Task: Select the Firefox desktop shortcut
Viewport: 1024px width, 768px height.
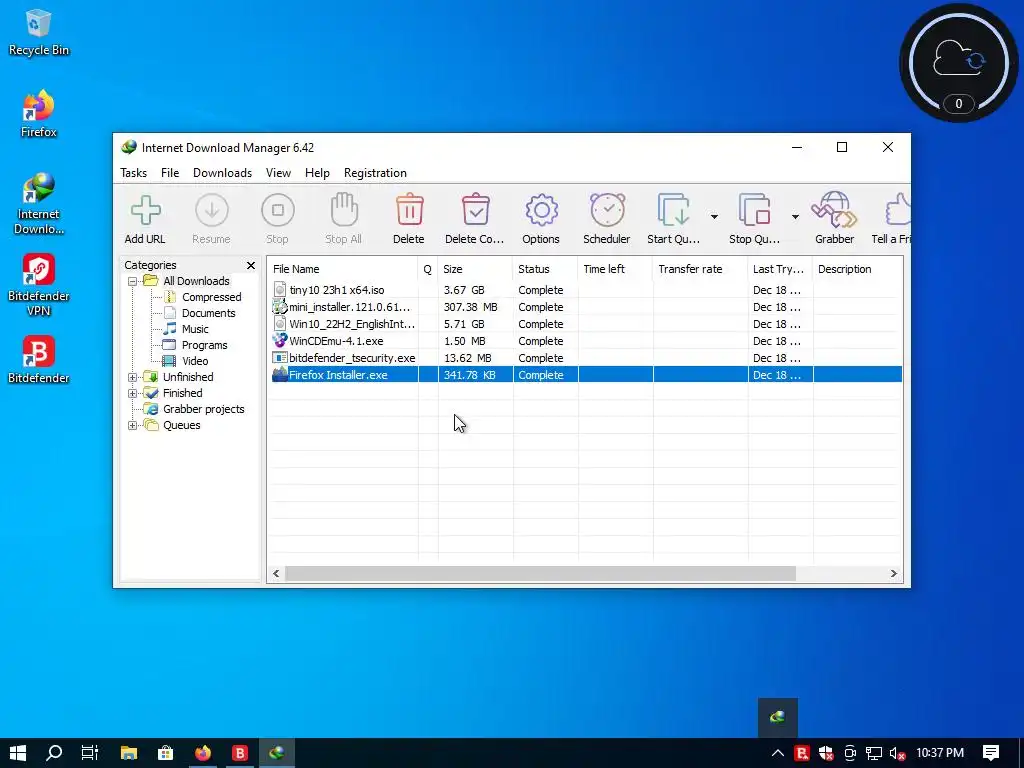Action: point(39,114)
